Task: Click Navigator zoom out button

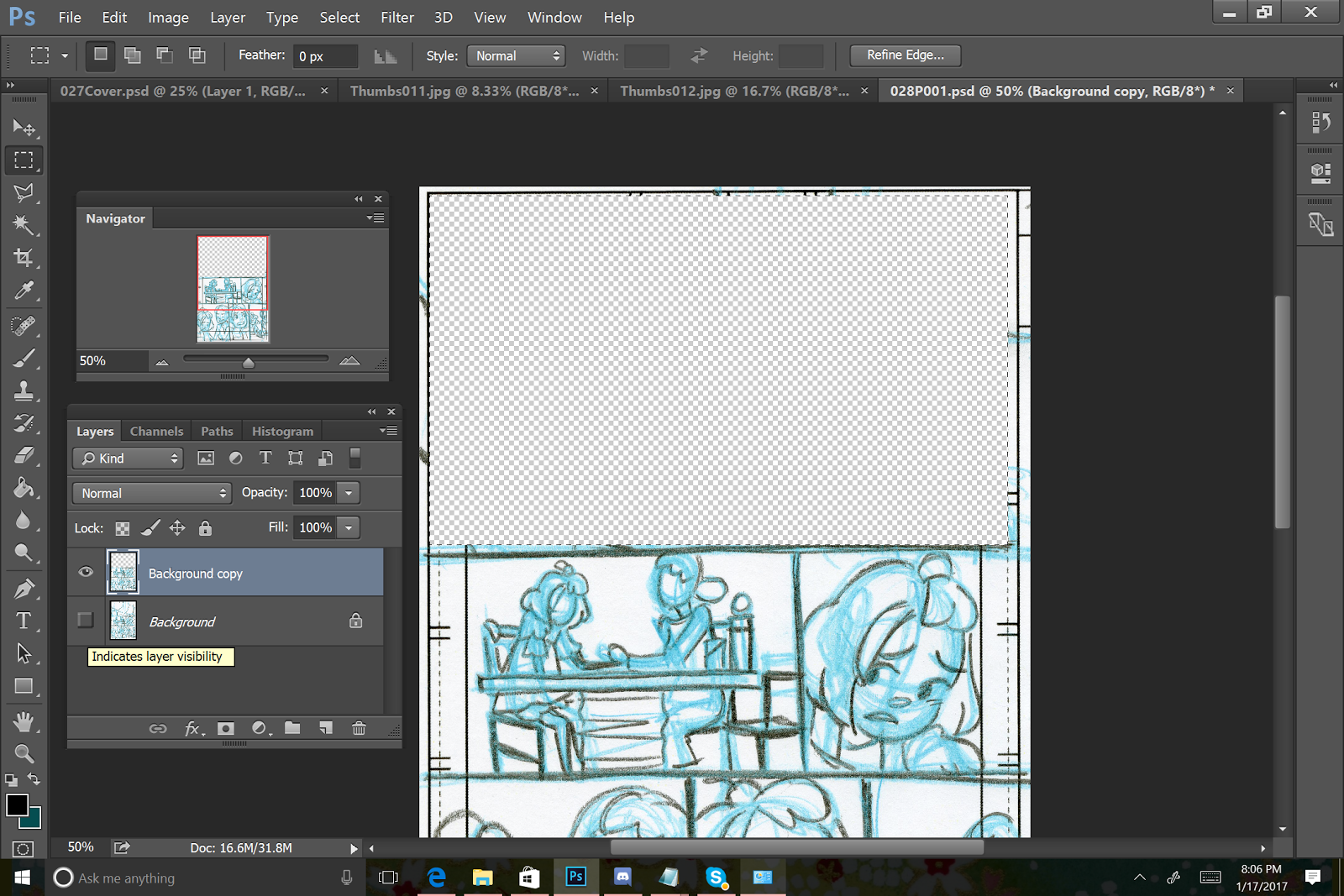Action: (x=162, y=362)
